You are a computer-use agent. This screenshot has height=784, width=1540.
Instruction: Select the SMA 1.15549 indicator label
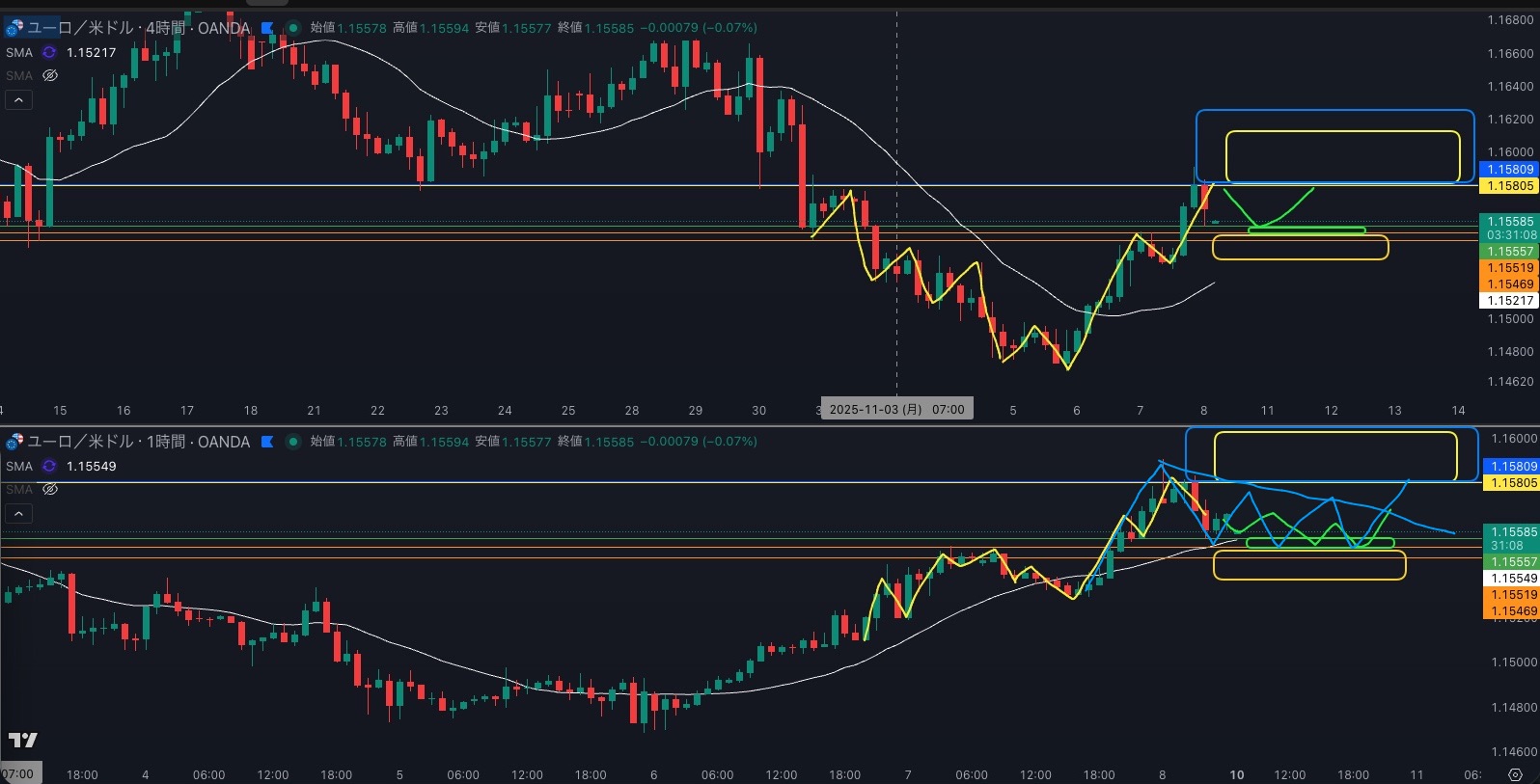pos(19,467)
